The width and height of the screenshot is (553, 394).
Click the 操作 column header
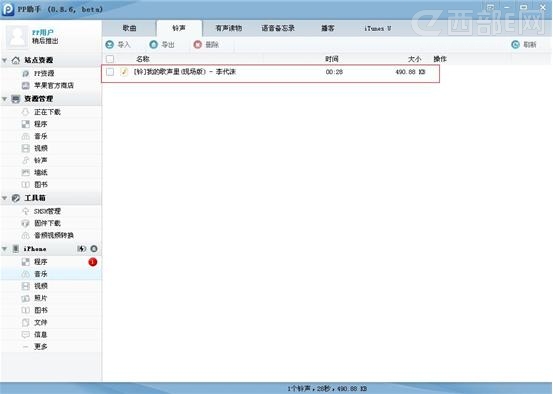[x=440, y=59]
